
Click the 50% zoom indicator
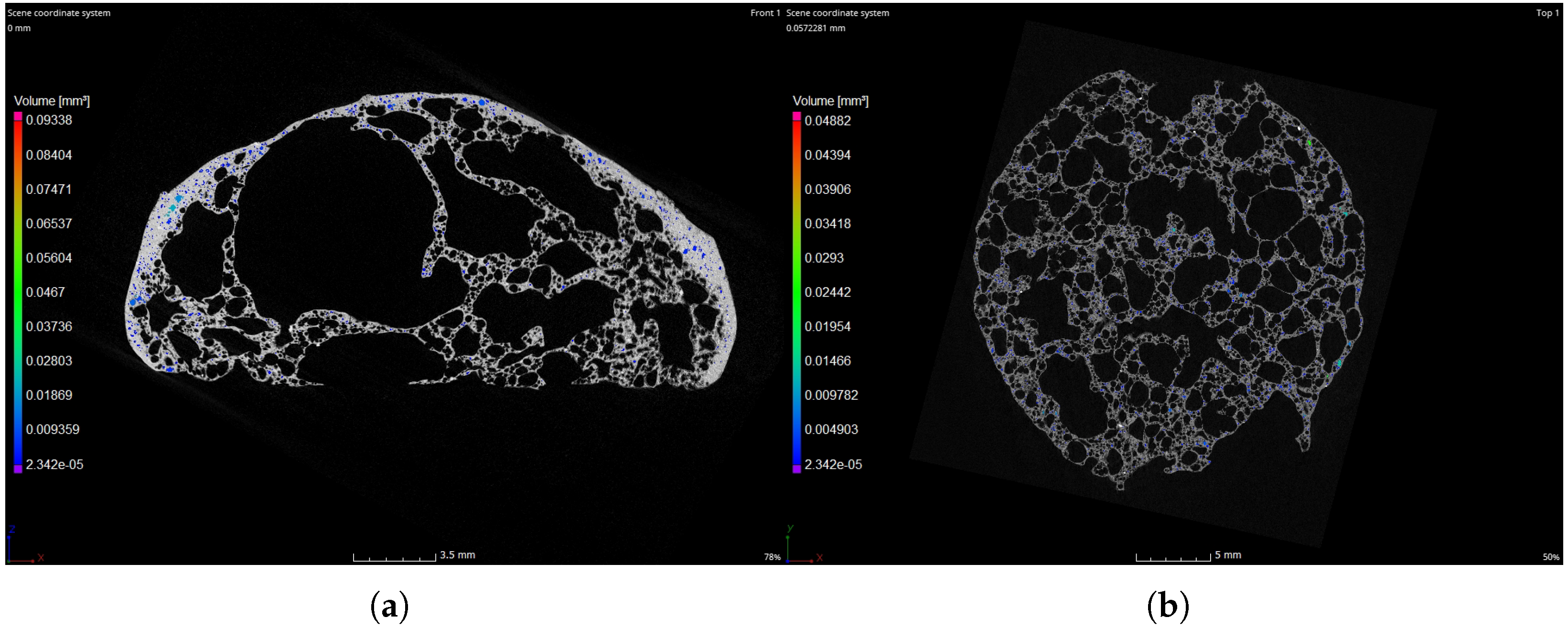pyautogui.click(x=1551, y=557)
